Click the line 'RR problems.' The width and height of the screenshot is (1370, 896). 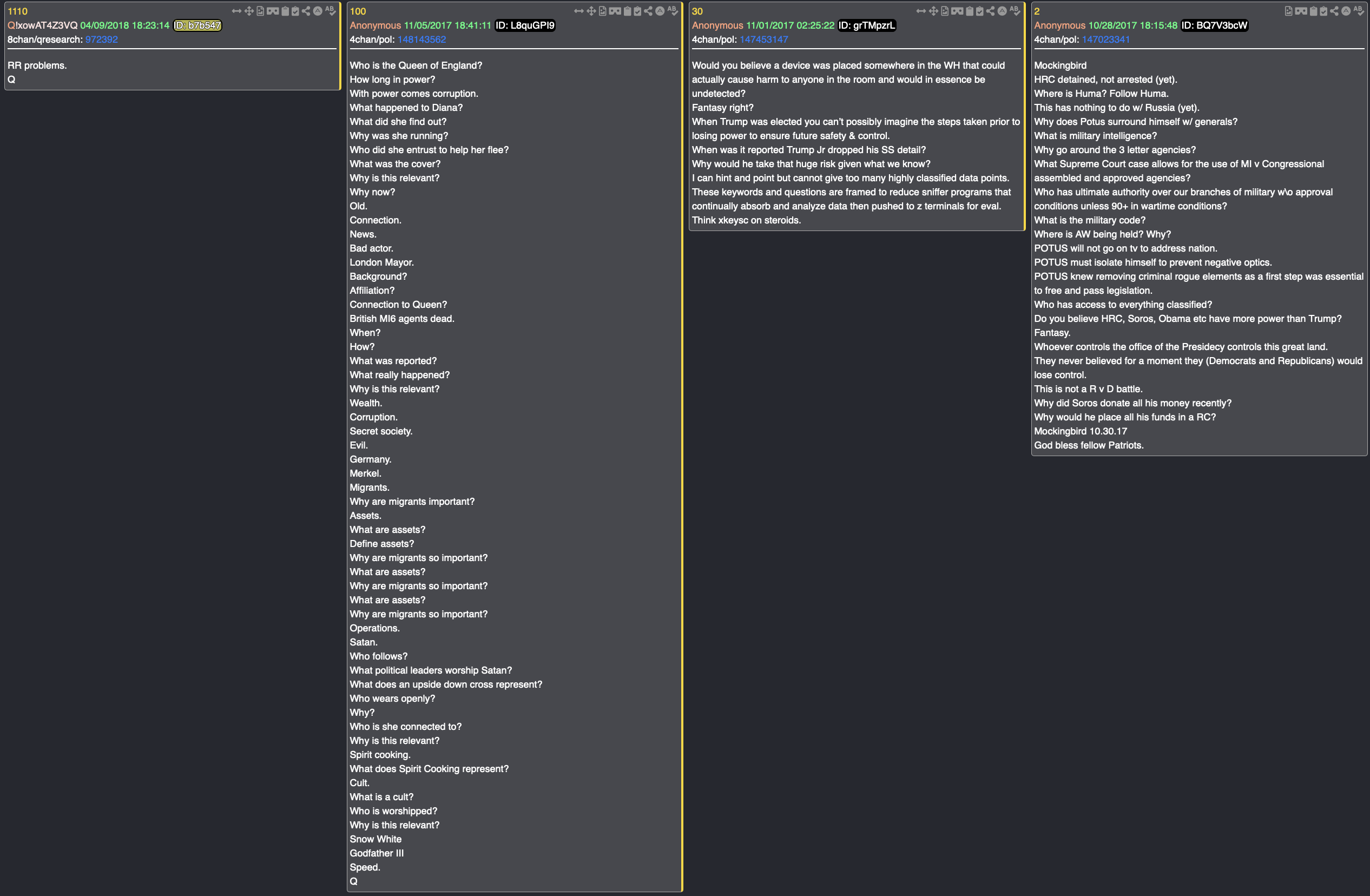click(37, 65)
